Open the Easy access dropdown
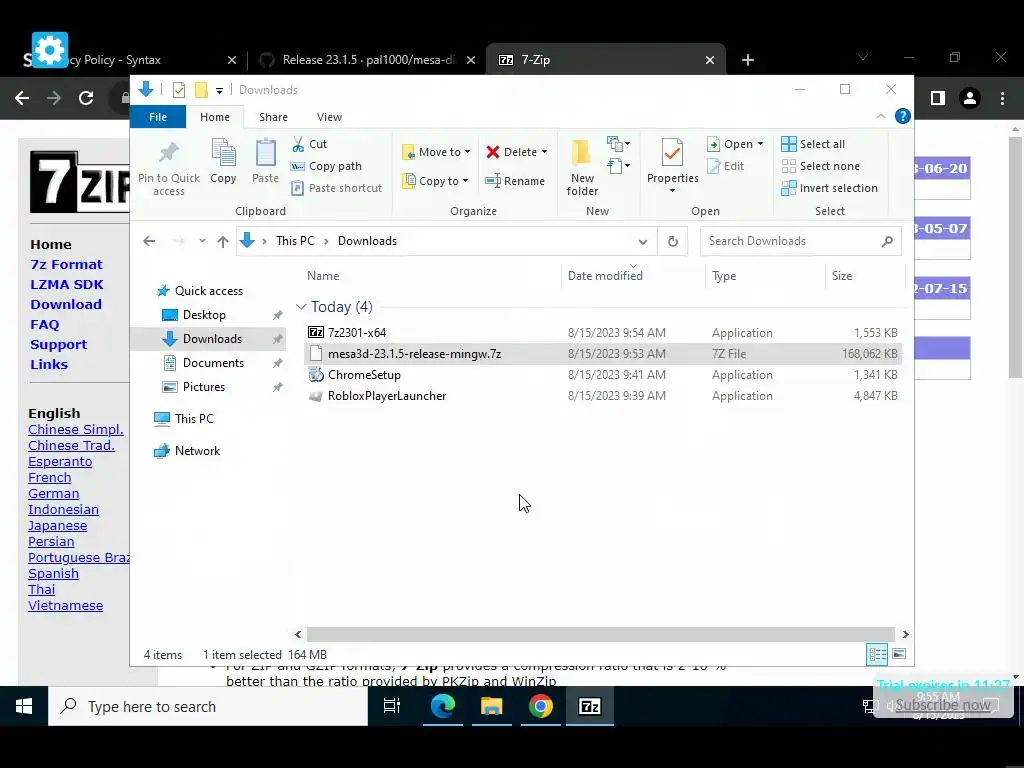This screenshot has height=768, width=1024. pos(618,166)
